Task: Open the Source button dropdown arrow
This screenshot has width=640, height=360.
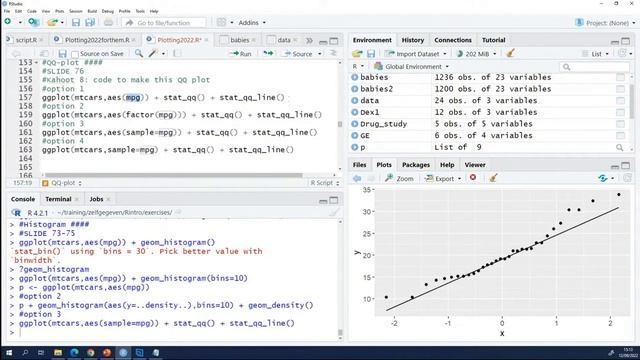Action: 320,54
